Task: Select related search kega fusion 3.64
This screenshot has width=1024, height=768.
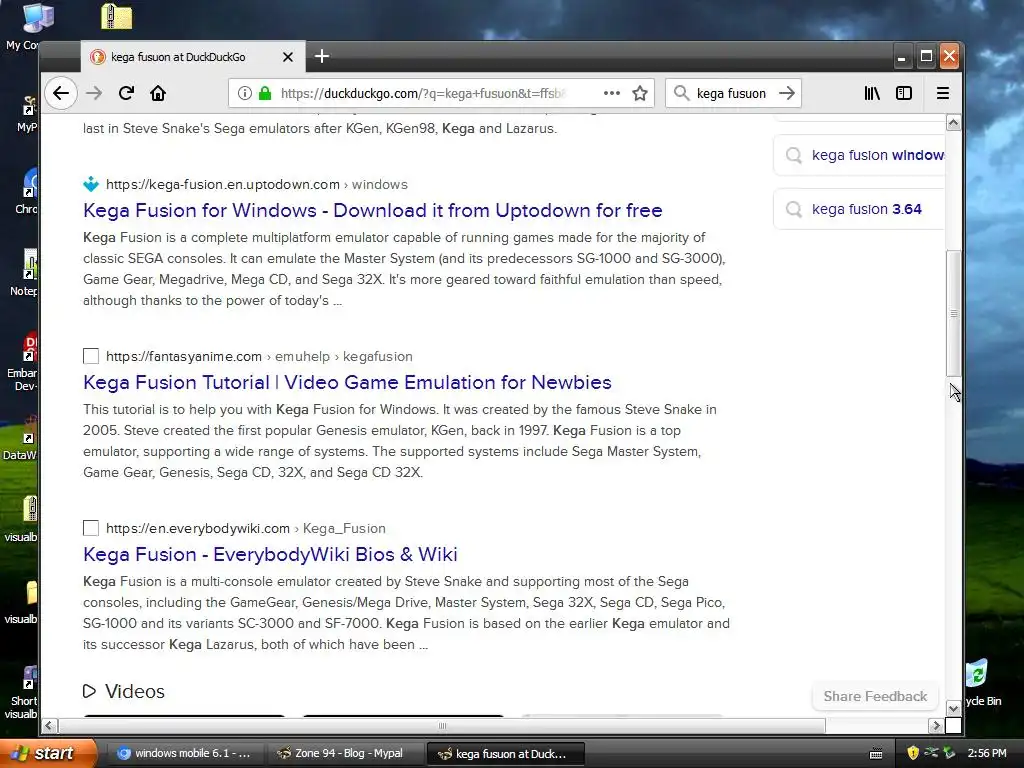Action: point(859,209)
